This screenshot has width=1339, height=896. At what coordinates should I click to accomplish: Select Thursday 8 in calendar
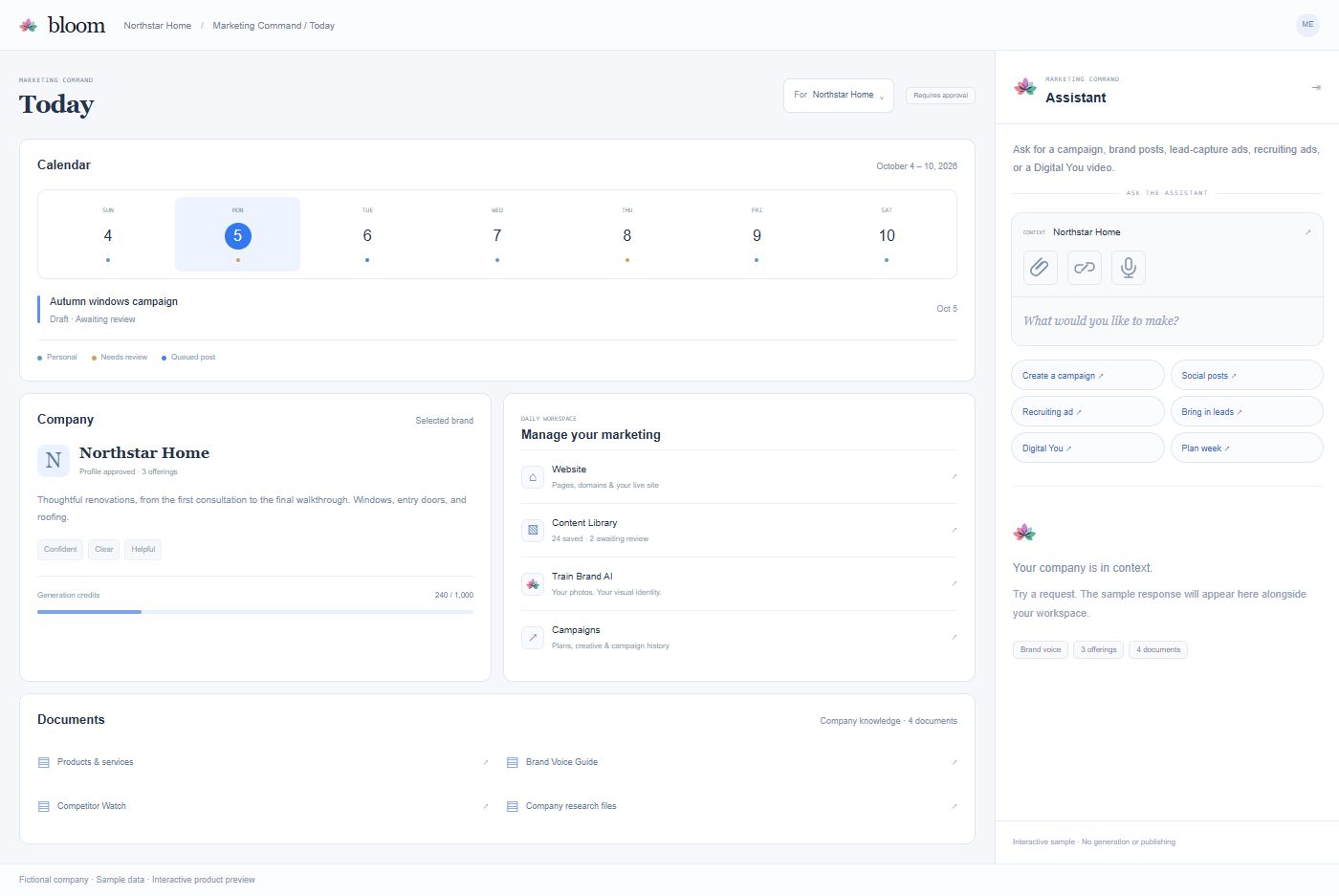pos(627,234)
